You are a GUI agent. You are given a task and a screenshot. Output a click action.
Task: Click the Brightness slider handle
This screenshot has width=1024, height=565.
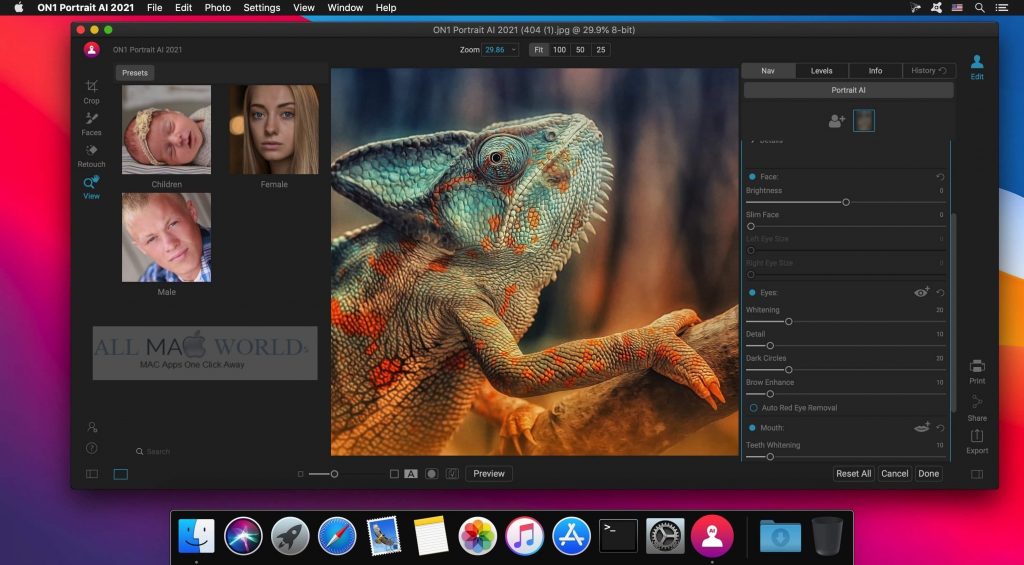click(x=846, y=202)
